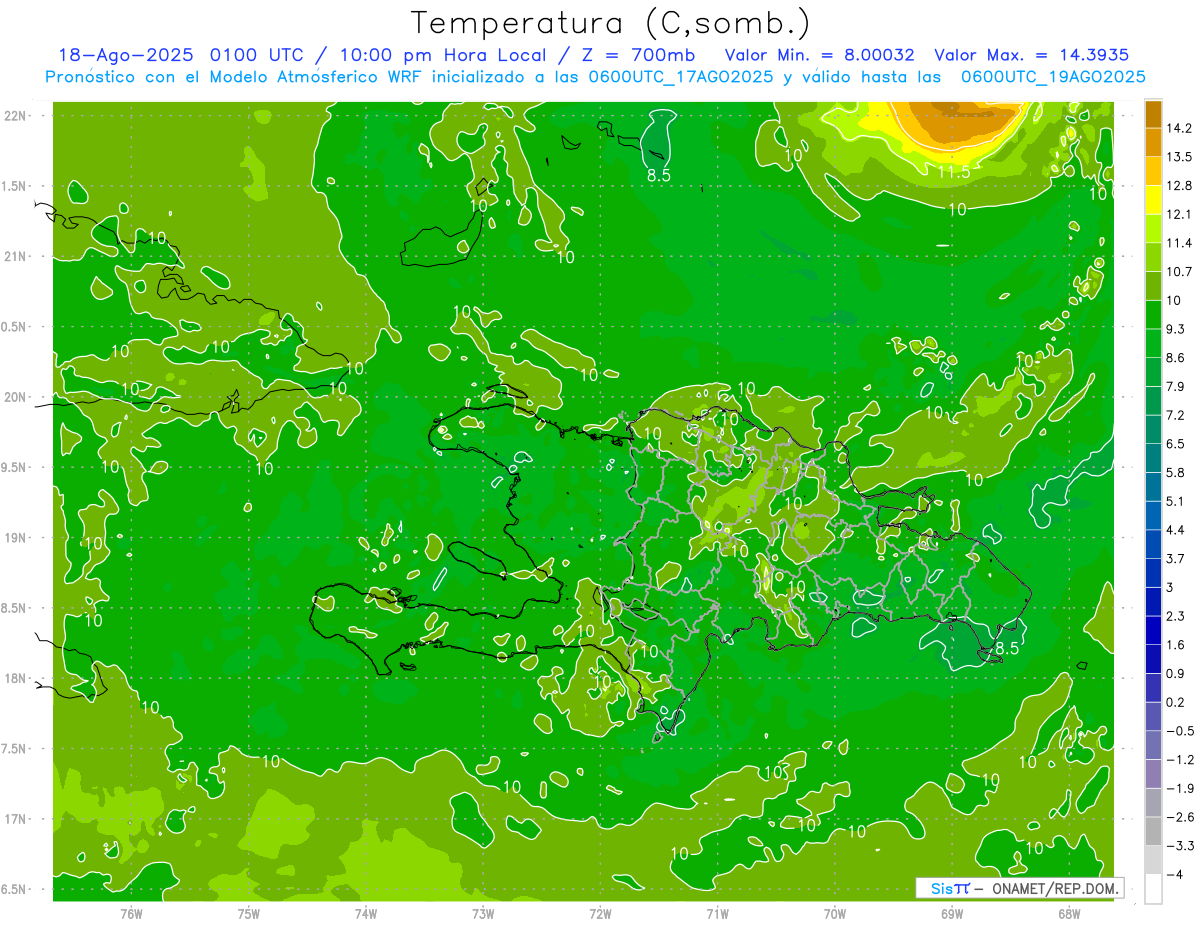Image resolution: width=1200 pixels, height=927 pixels.
Task: Click the '-4' colorbar value
Action: click(1174, 875)
